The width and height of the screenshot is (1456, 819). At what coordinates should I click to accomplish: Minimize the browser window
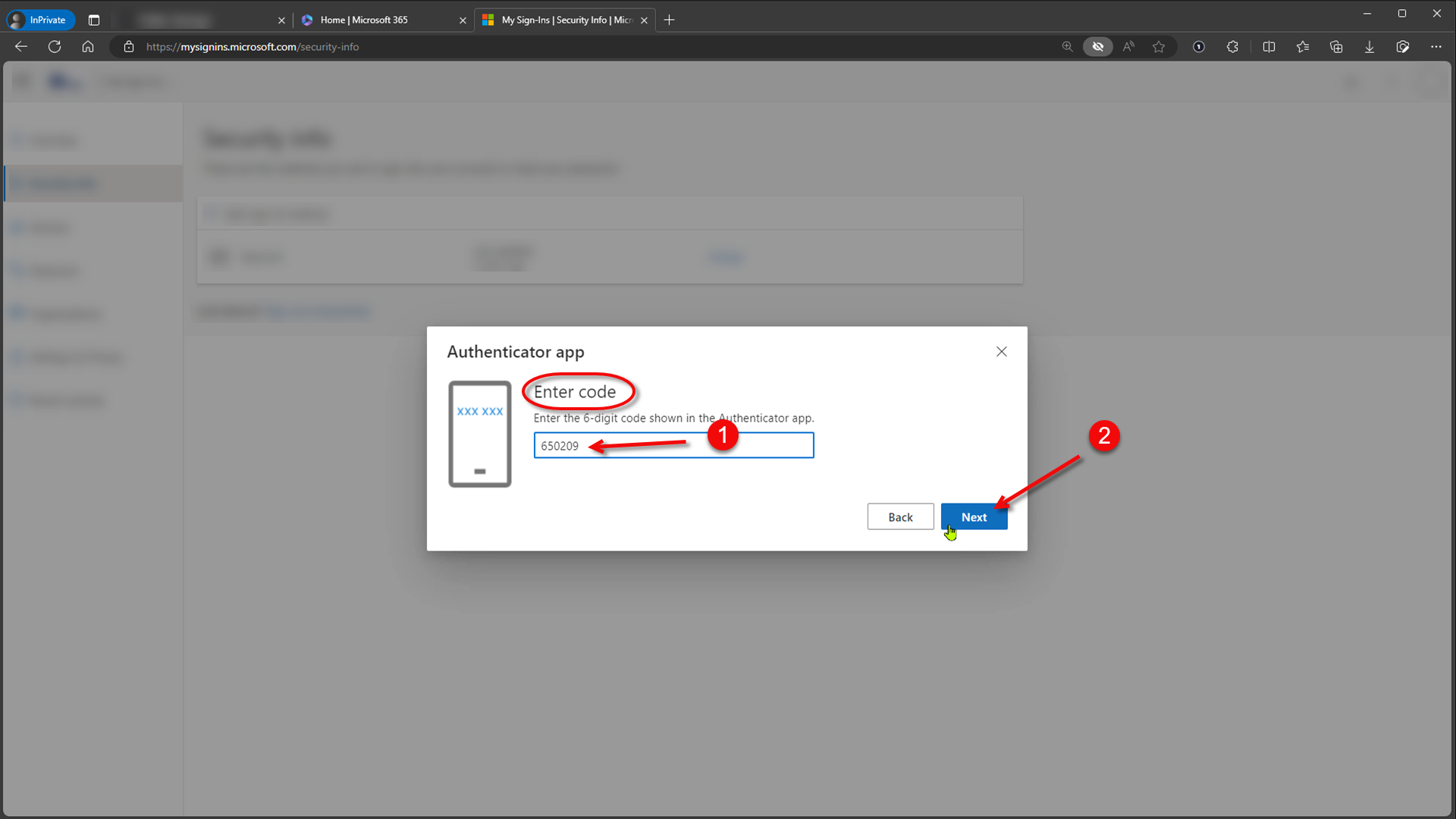coord(1367,14)
